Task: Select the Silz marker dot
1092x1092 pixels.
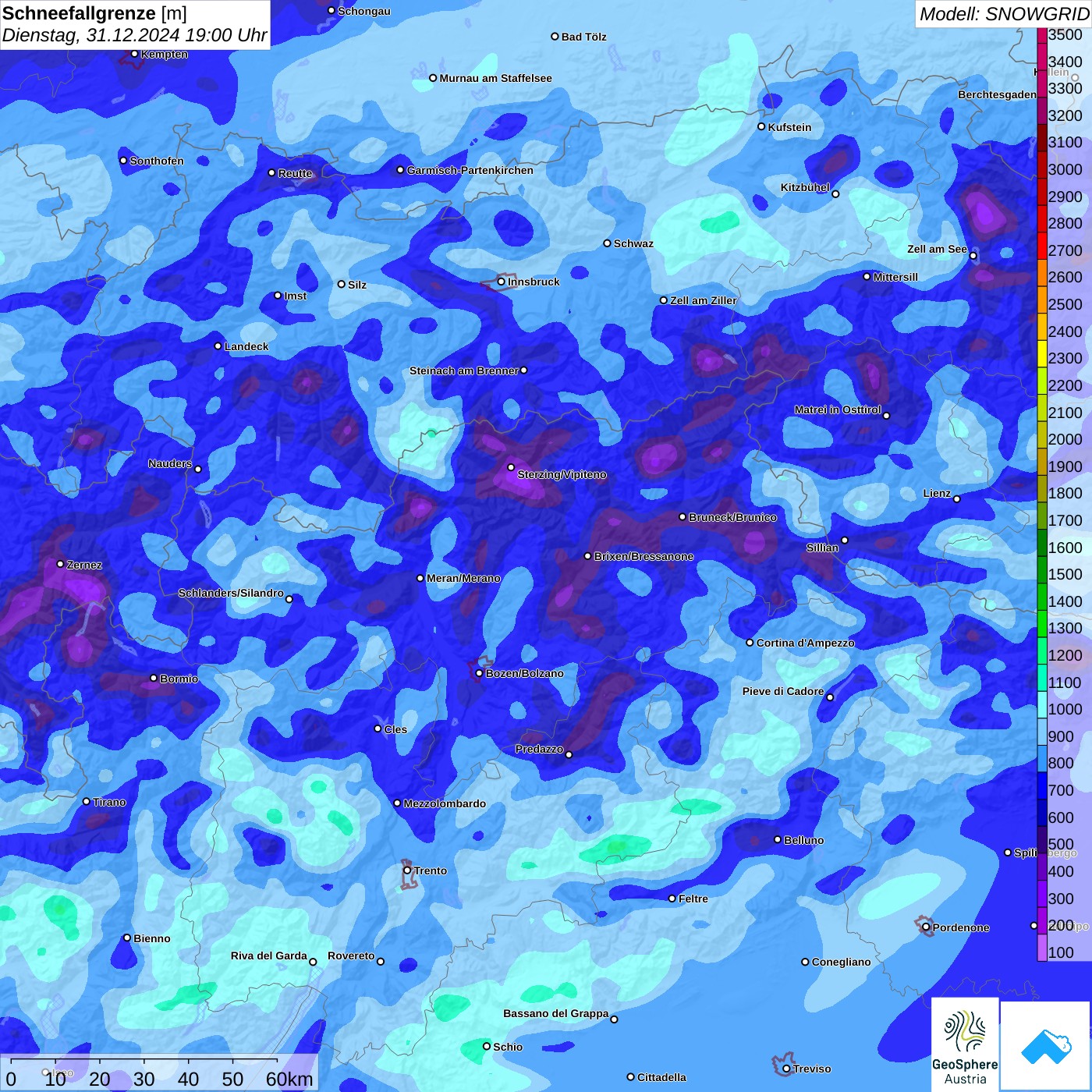Action: pyautogui.click(x=341, y=285)
